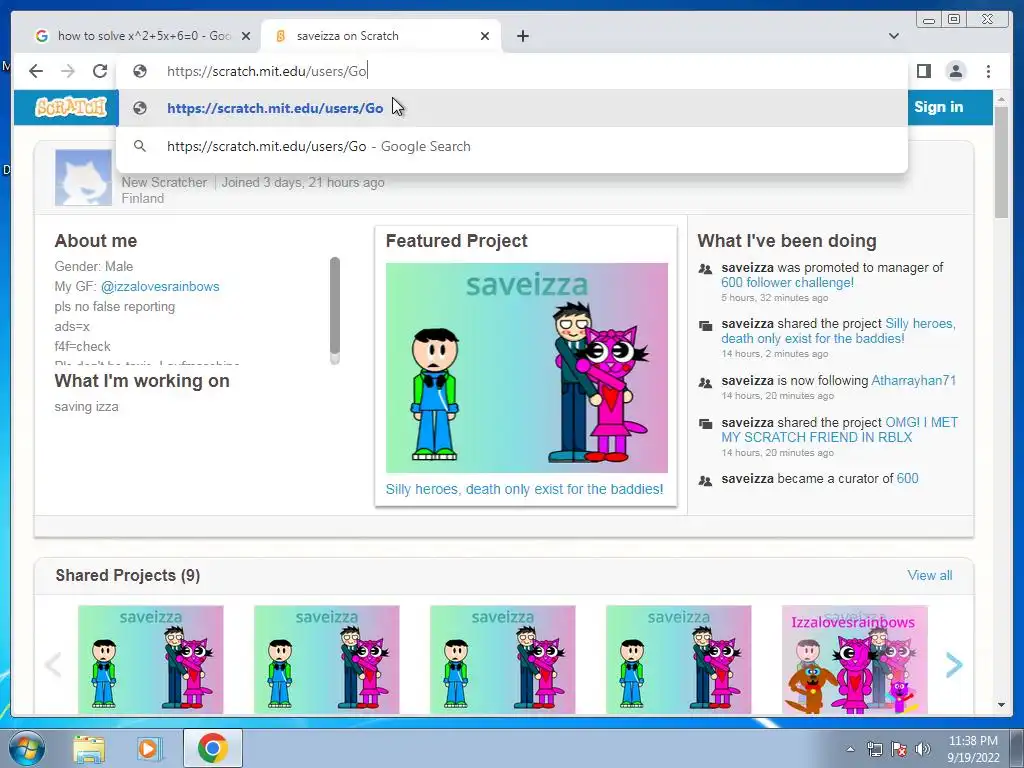Click the 'Finland' location text
The image size is (1024, 768).
pyautogui.click(x=142, y=199)
